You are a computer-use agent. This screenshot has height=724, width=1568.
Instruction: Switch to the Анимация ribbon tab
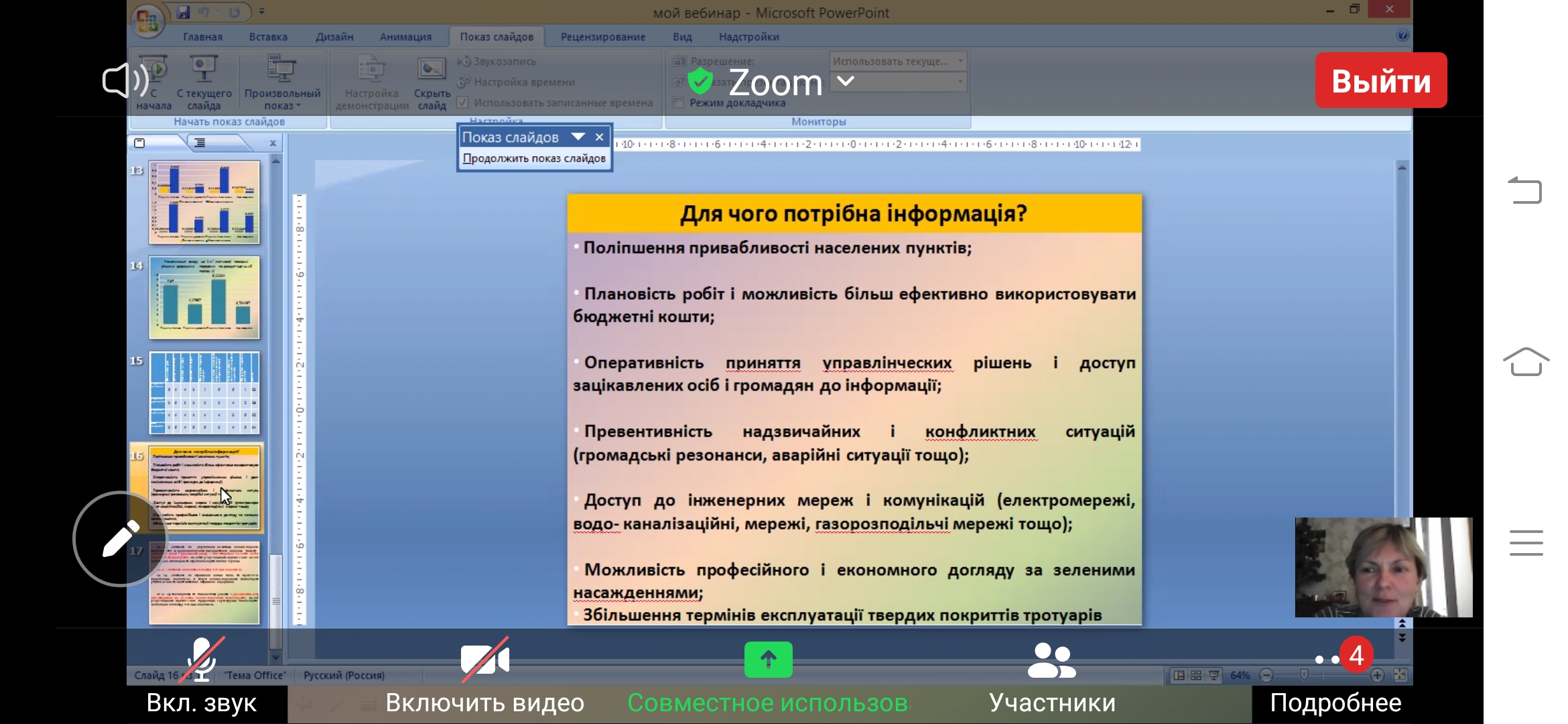pyautogui.click(x=405, y=37)
